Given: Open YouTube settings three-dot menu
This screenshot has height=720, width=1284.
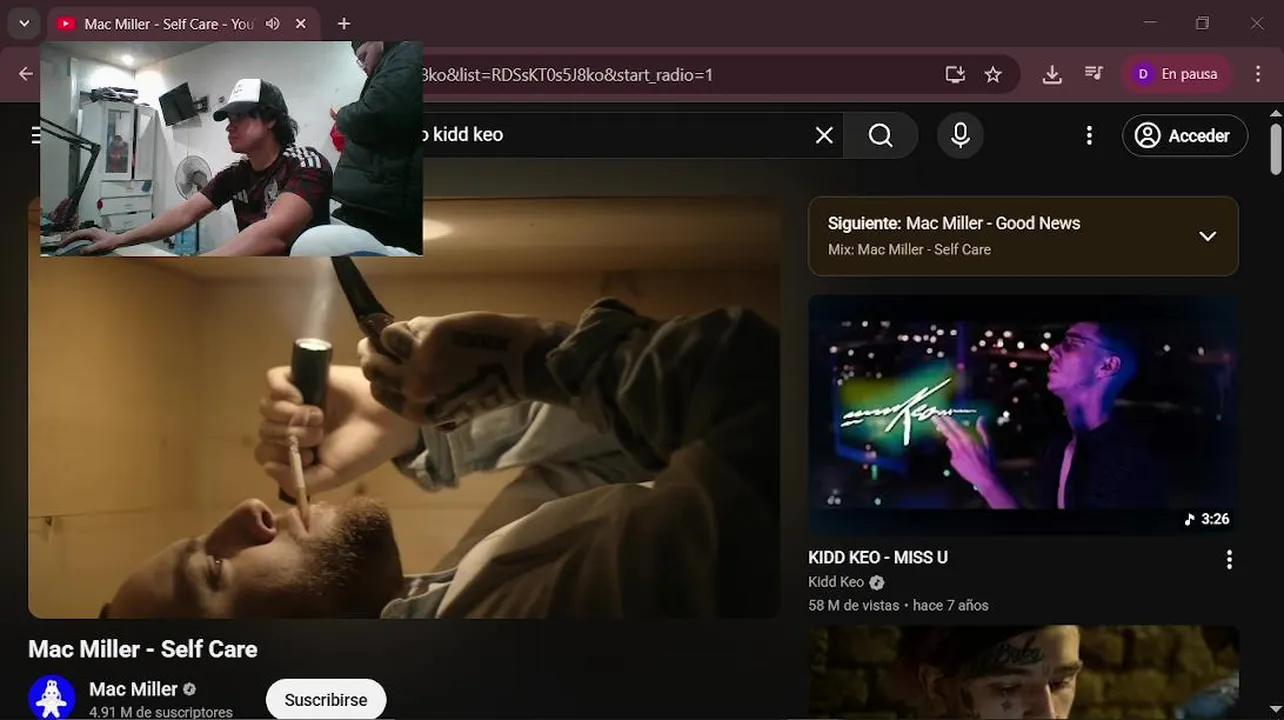Looking at the screenshot, I should pos(1089,135).
